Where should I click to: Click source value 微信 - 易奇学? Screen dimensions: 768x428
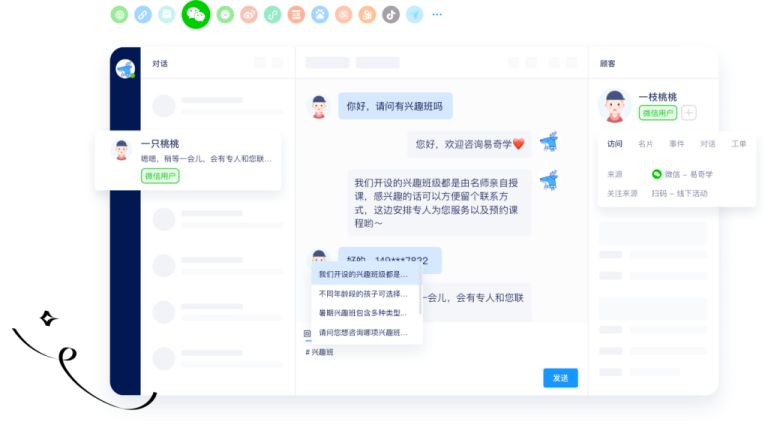pyautogui.click(x=689, y=174)
